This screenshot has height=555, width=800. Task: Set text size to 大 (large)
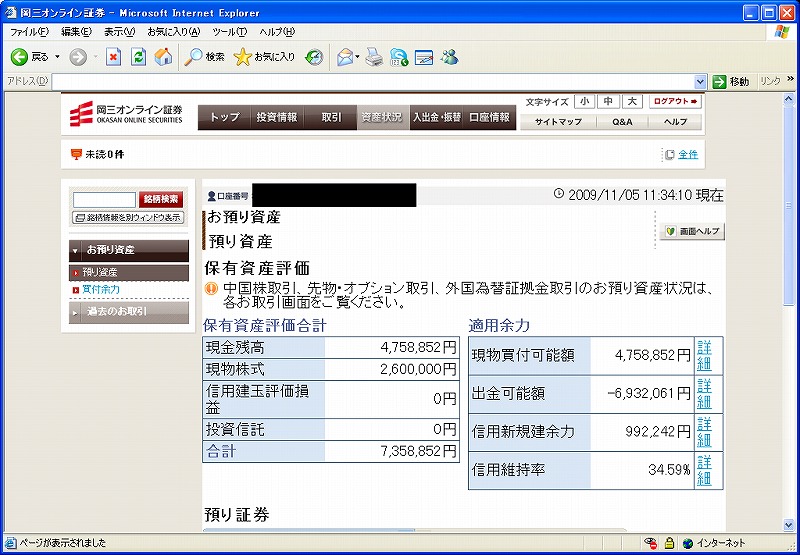point(632,102)
